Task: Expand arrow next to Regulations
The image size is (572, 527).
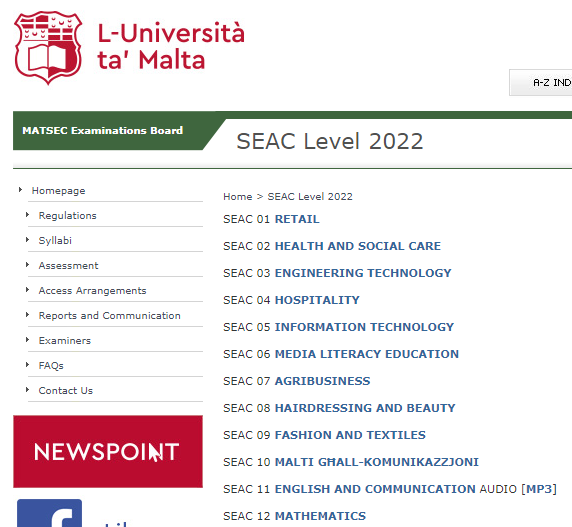Action: 27,215
